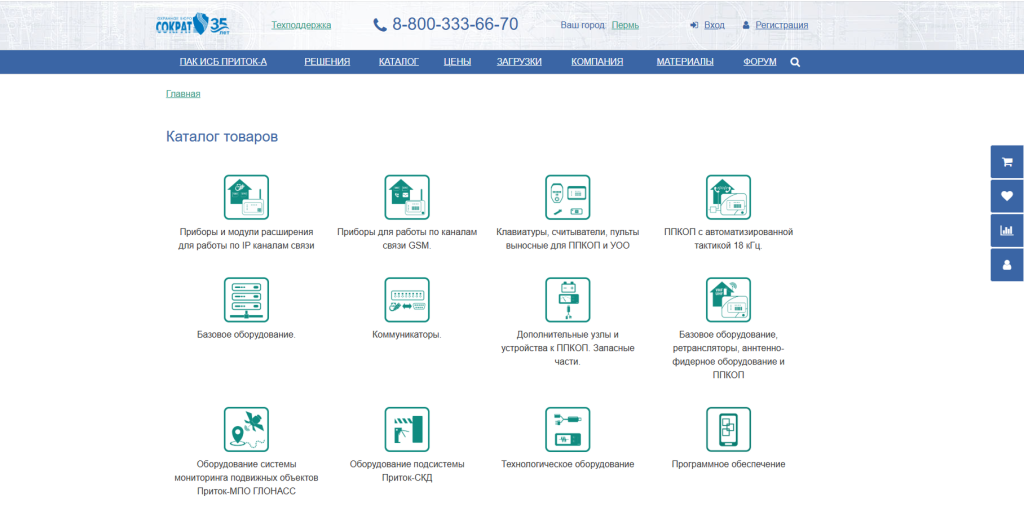Click the additional units and spare parts icon
The width and height of the screenshot is (1024, 514).
568,300
